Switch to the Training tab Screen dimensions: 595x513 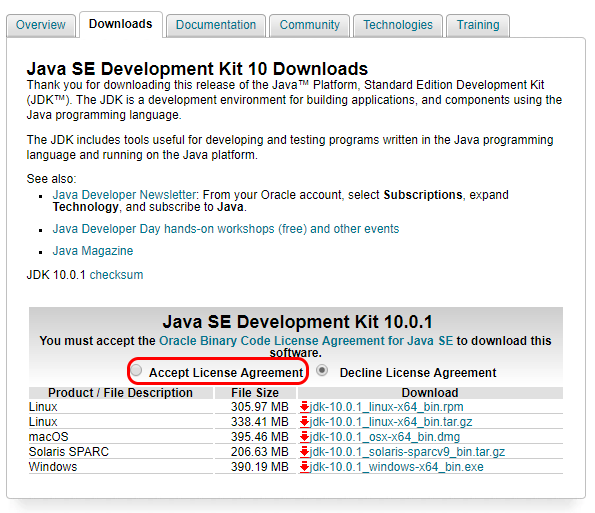(478, 25)
